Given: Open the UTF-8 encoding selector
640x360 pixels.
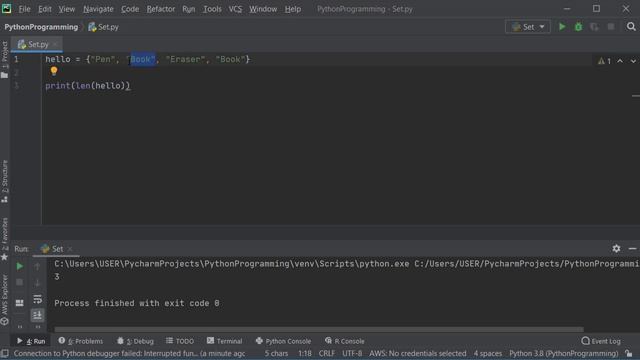Looking at the screenshot, I should (x=352, y=353).
